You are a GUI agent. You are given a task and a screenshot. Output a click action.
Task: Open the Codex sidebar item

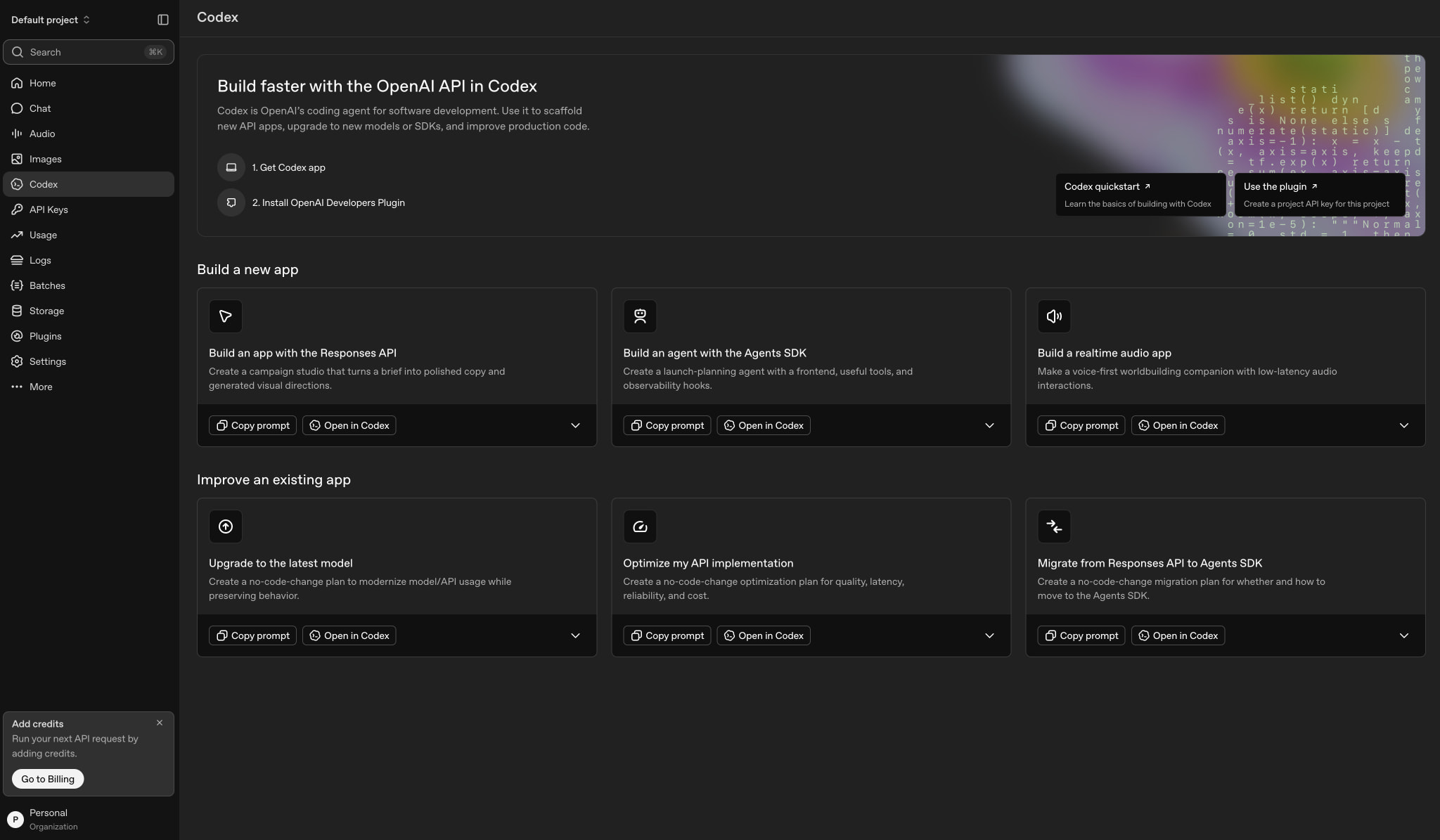coord(89,184)
